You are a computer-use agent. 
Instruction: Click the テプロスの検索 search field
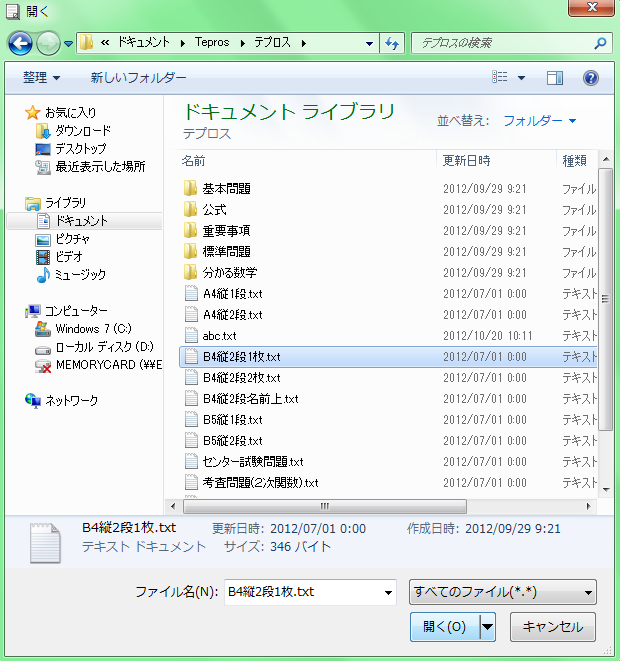pos(504,43)
